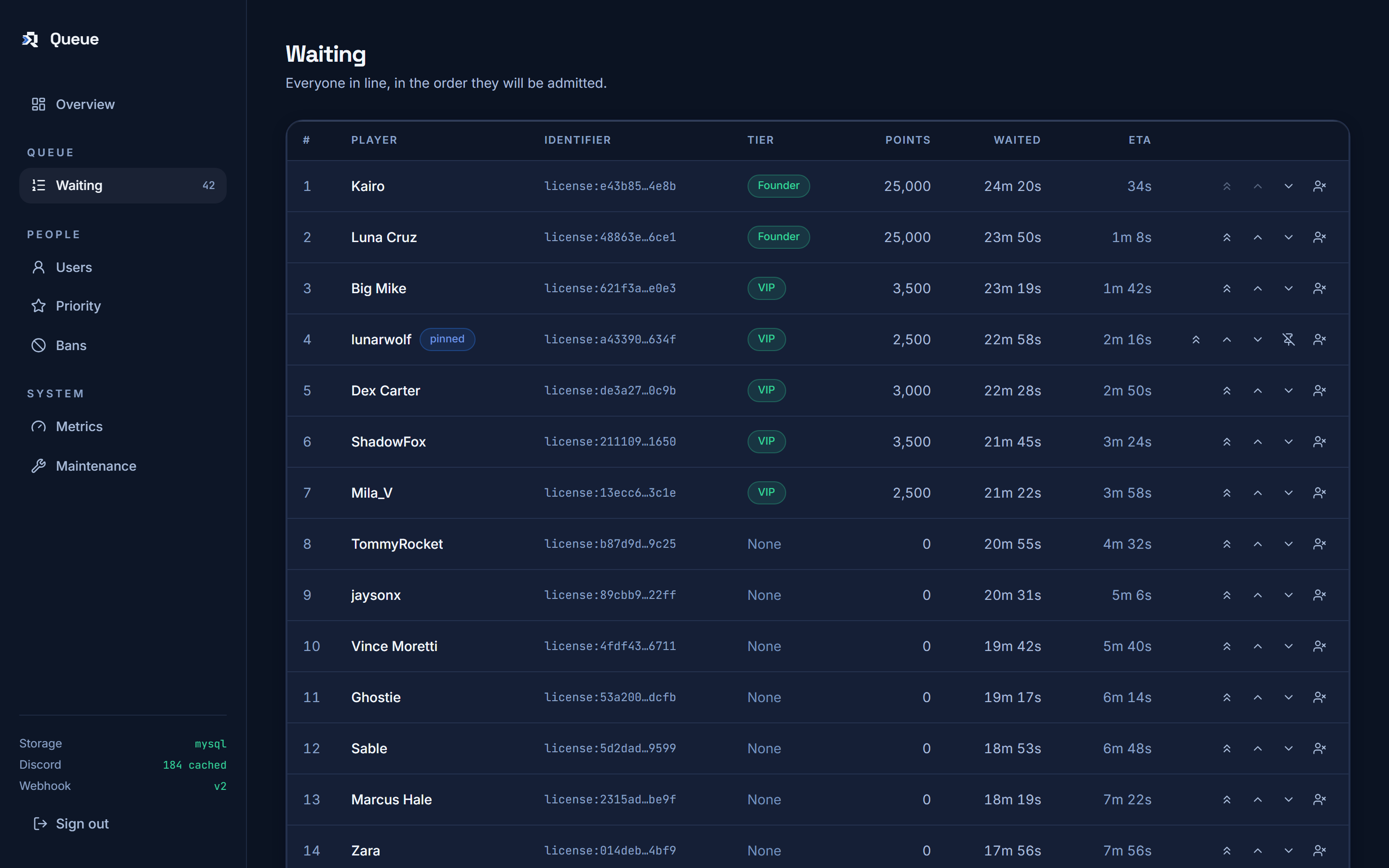Move Dex Carter up one position
The image size is (1389, 868).
(x=1257, y=391)
